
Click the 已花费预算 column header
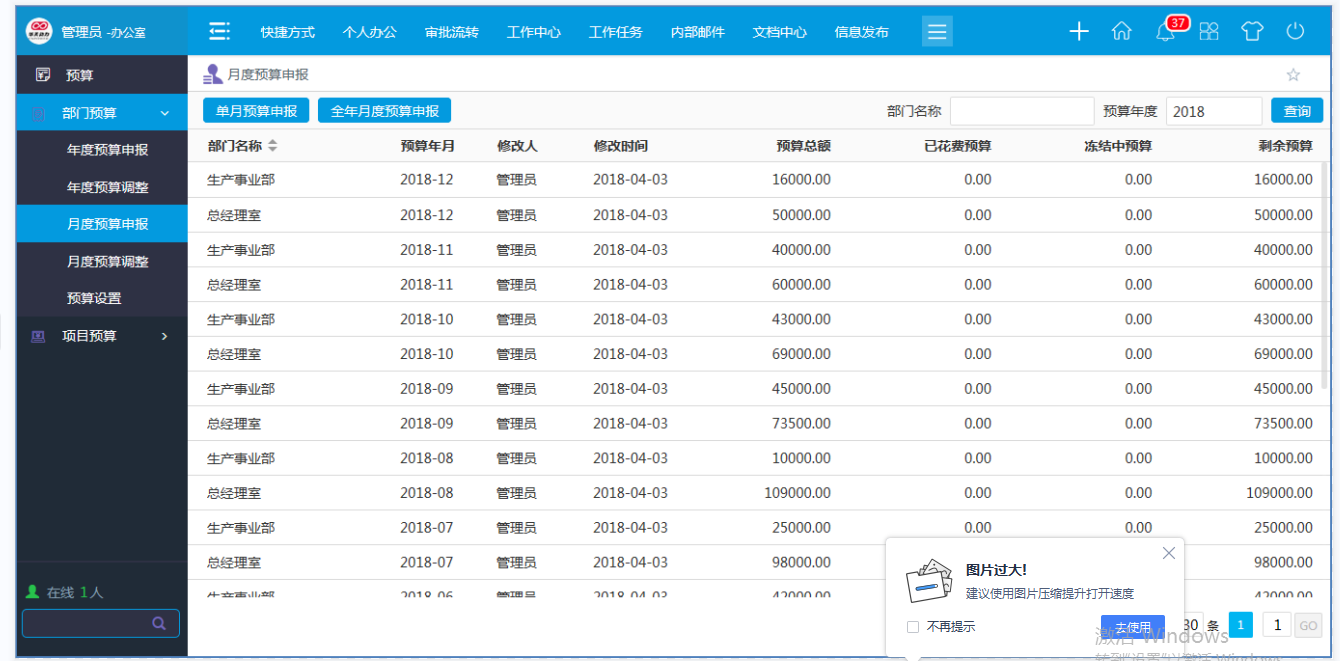tap(958, 146)
